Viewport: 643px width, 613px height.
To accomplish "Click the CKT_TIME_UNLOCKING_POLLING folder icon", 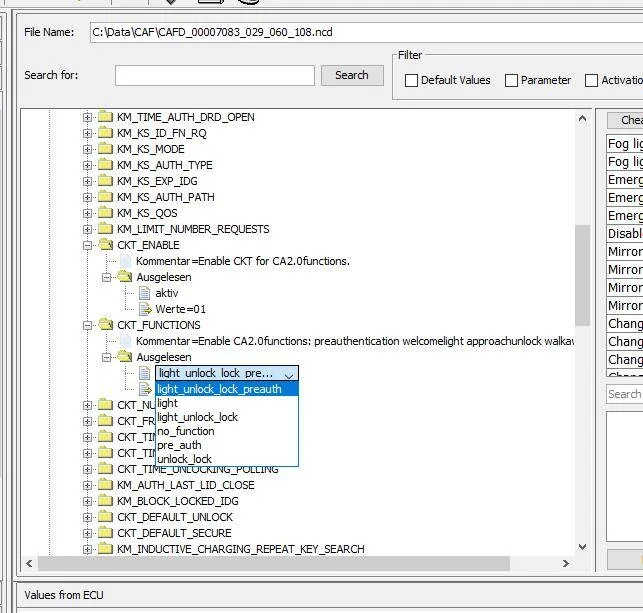I will point(105,469).
